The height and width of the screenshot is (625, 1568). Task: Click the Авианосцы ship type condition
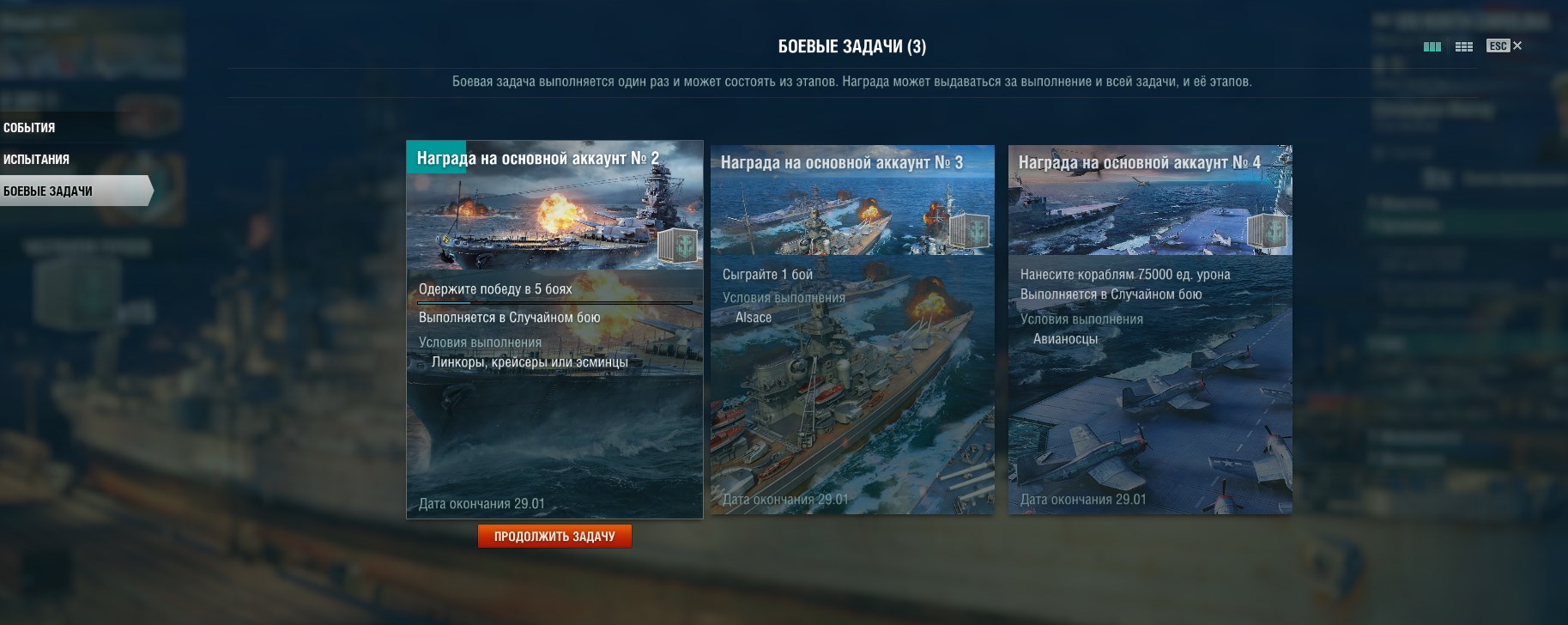pos(1065,339)
